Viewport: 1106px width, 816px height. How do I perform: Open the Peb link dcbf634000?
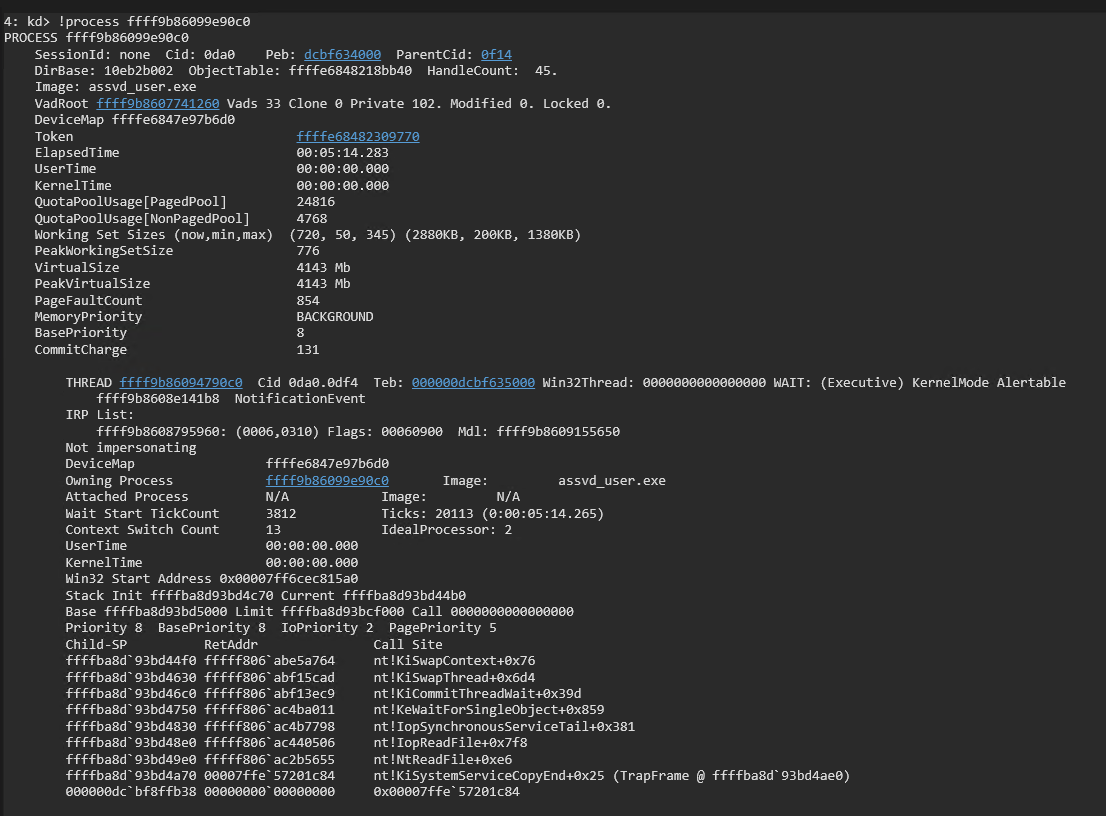coord(342,54)
